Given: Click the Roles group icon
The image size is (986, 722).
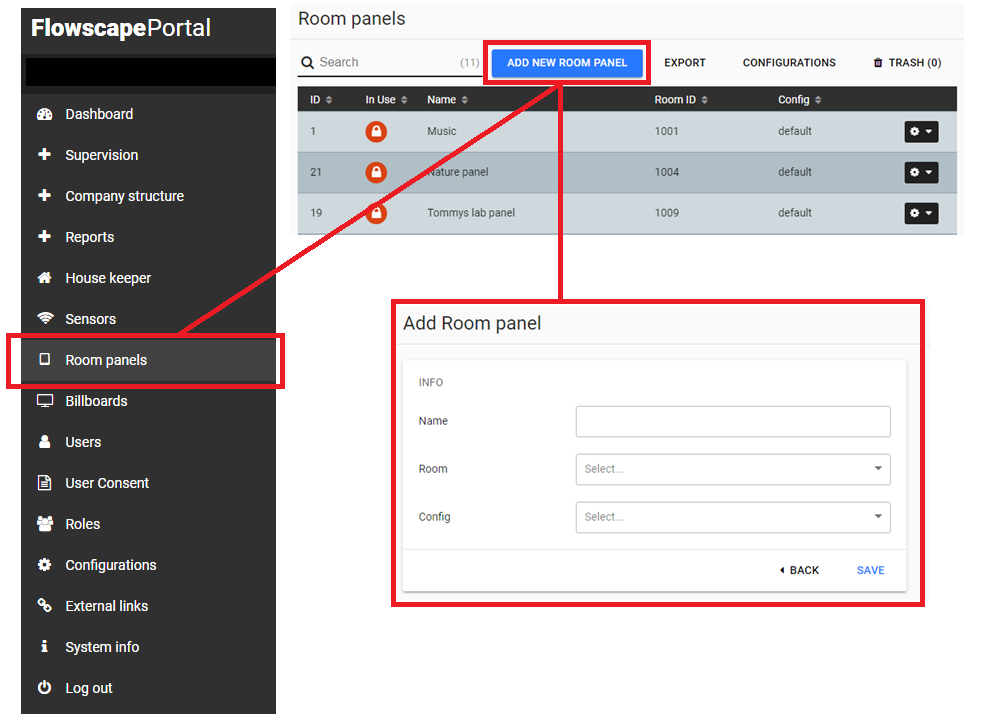Looking at the screenshot, I should (x=45, y=523).
